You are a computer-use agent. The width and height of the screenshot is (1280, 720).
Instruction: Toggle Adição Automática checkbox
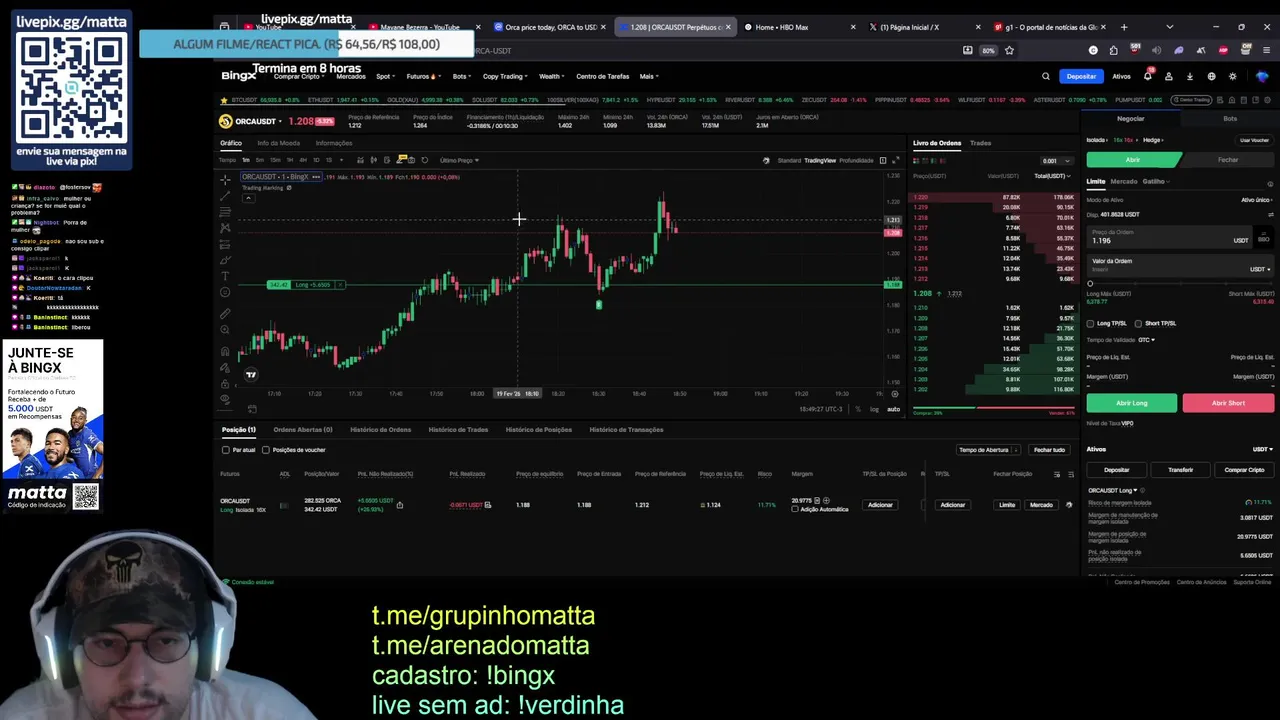coord(795,509)
